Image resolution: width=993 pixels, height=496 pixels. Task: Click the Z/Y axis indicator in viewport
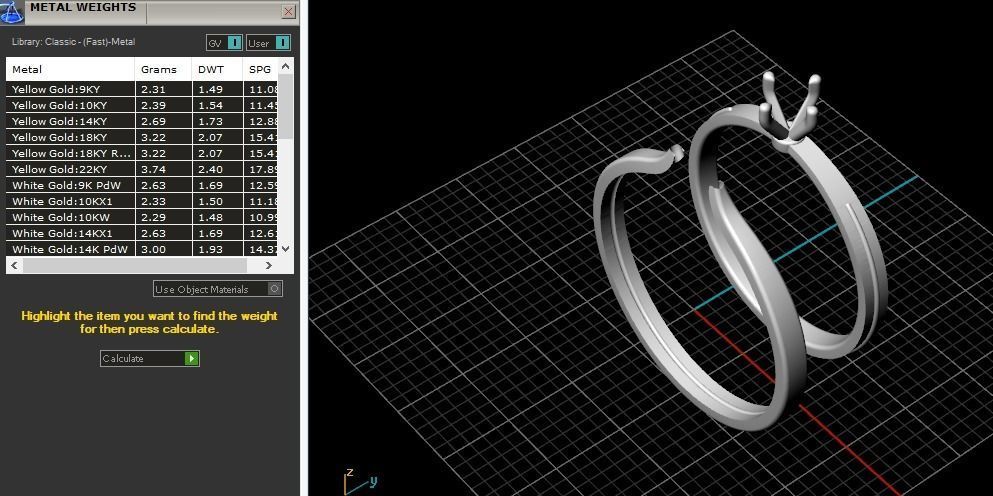click(360, 482)
